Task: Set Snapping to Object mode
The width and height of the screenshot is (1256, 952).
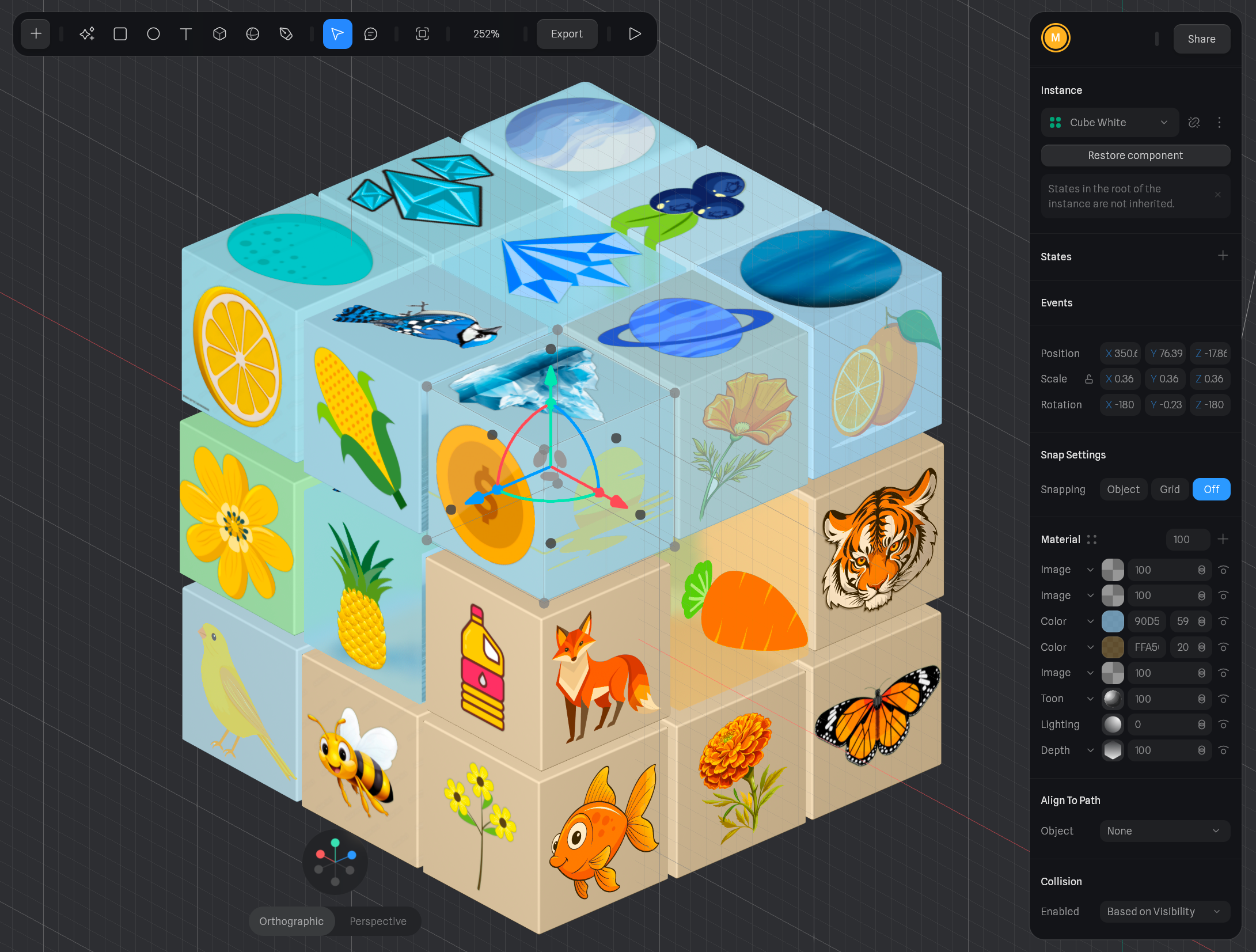Action: [1123, 489]
